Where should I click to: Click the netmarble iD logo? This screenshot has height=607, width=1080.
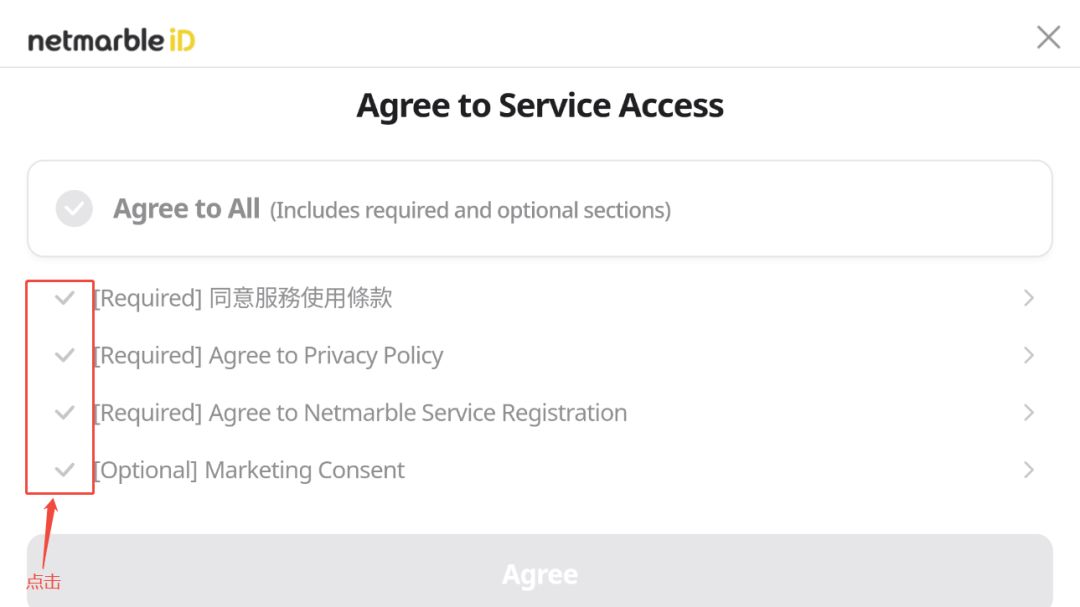click(x=111, y=40)
